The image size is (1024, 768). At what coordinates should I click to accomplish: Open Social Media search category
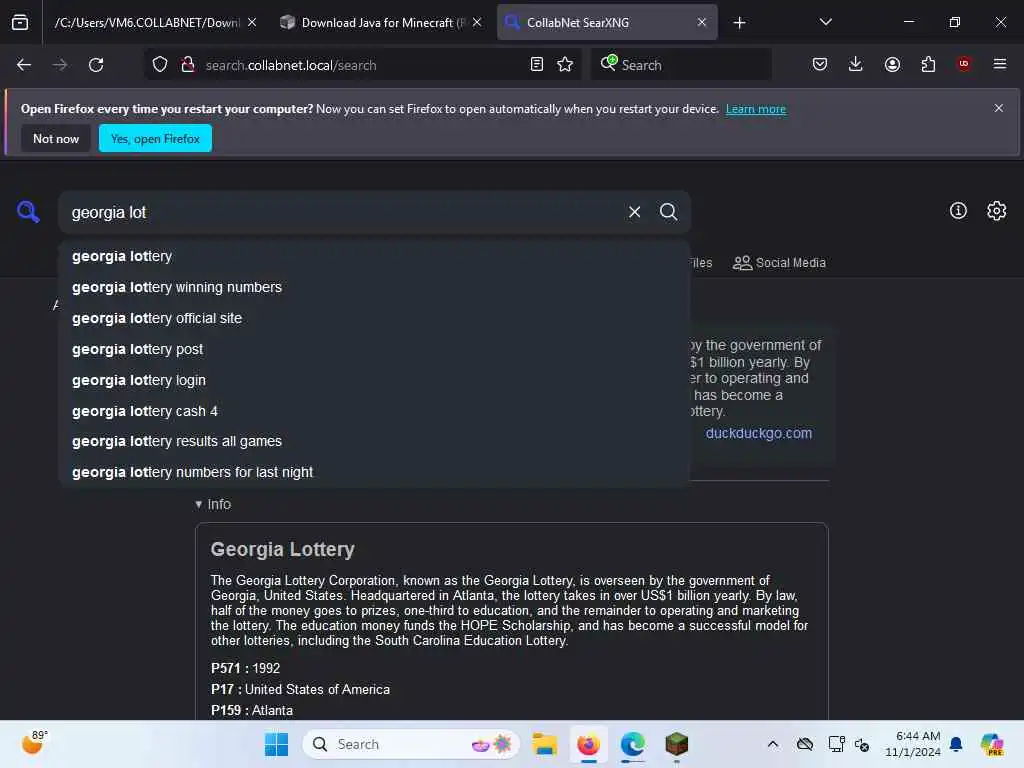[779, 263]
